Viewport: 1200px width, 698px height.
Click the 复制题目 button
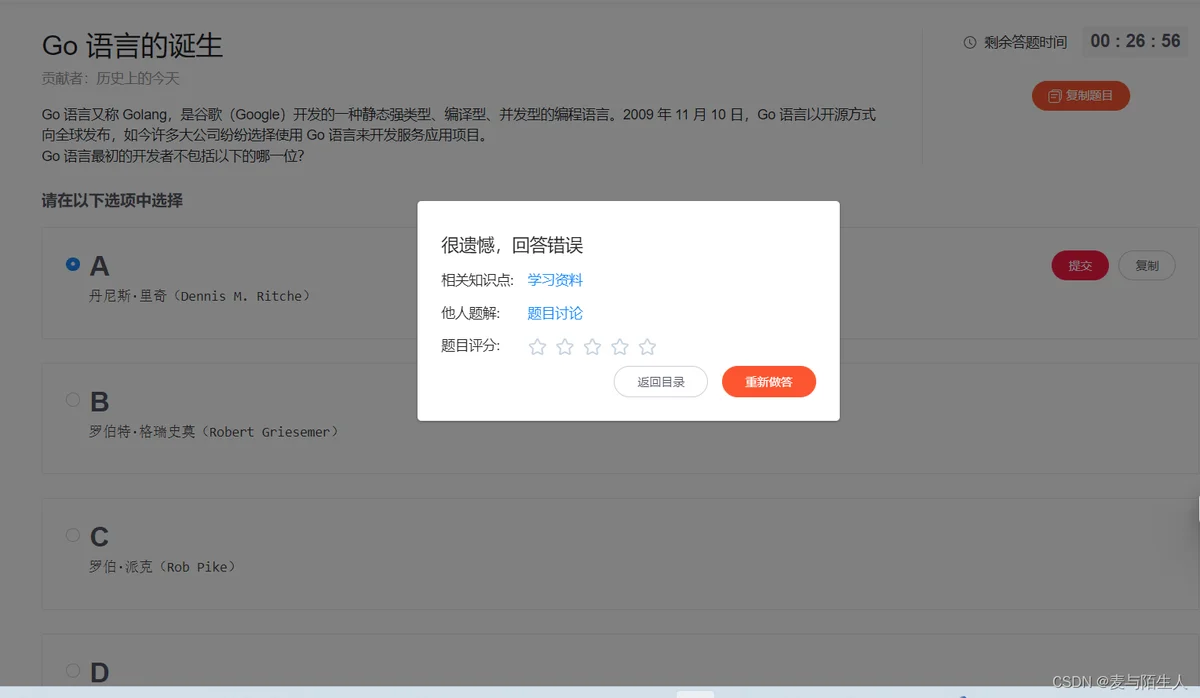(1081, 96)
